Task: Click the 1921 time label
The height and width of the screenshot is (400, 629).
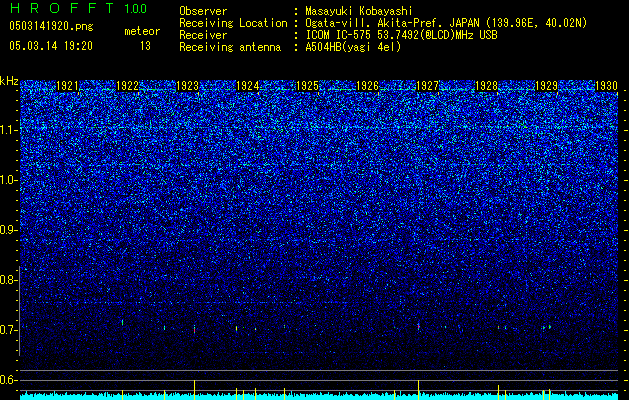Action: coord(67,86)
